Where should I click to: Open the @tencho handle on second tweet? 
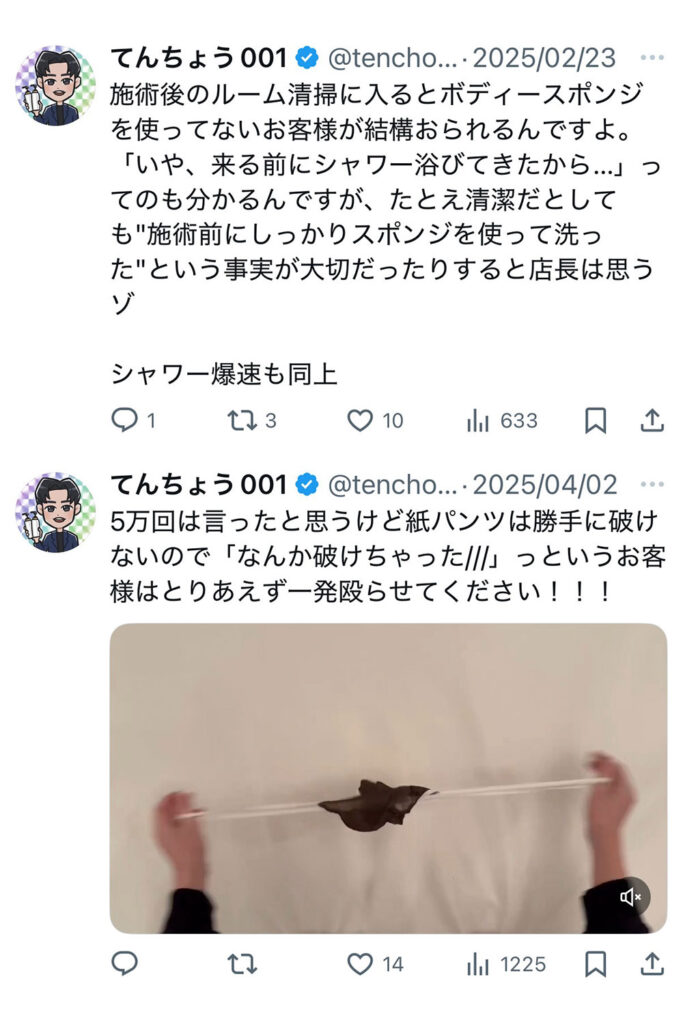[x=392, y=485]
